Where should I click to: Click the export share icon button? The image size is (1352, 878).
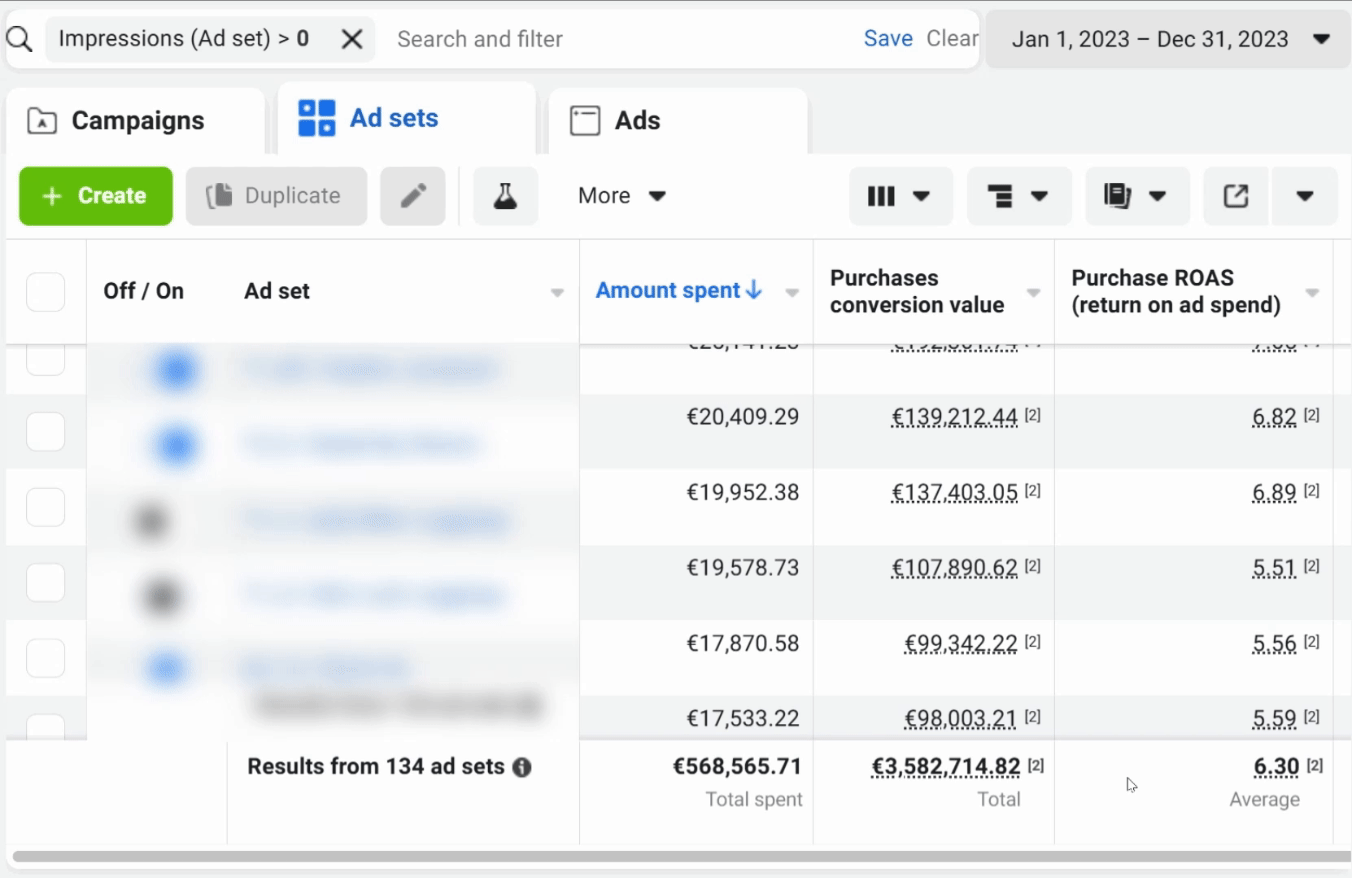pyautogui.click(x=1236, y=196)
